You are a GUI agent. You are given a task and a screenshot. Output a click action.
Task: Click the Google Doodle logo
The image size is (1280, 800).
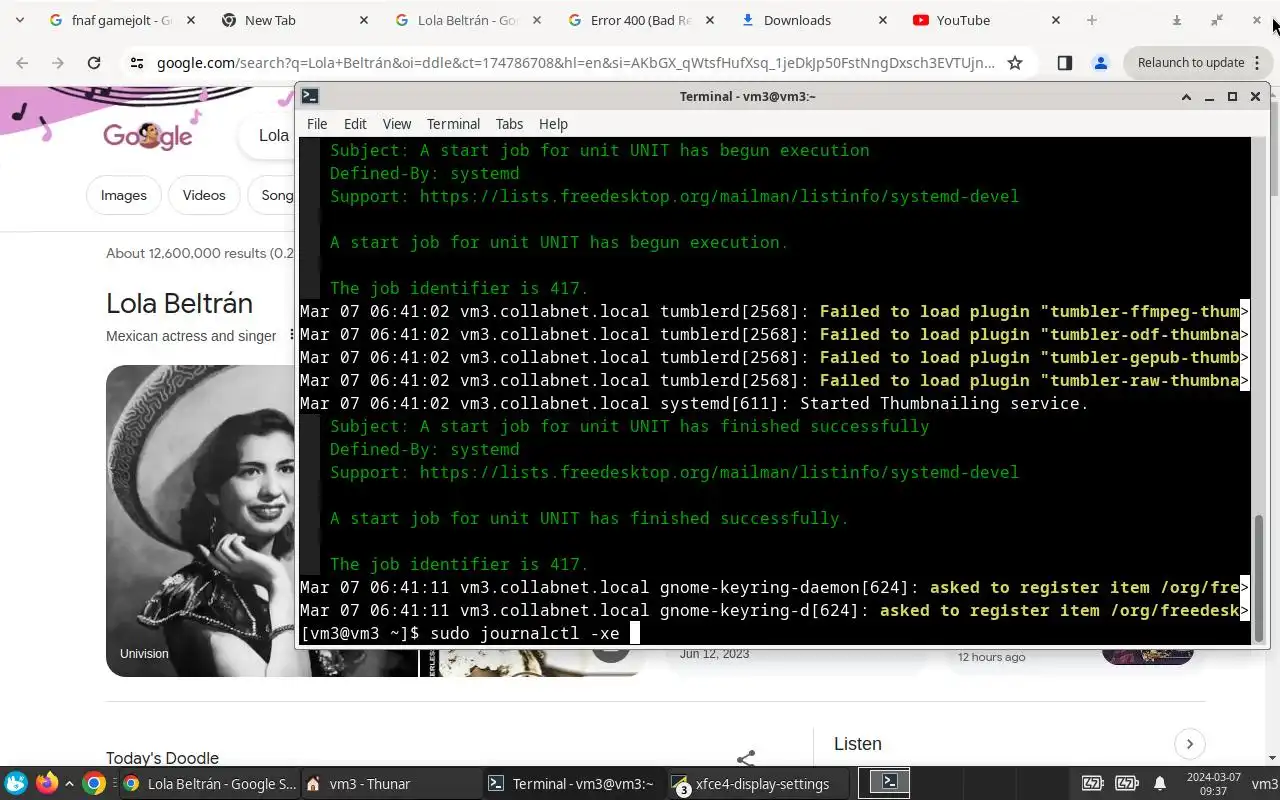(148, 135)
